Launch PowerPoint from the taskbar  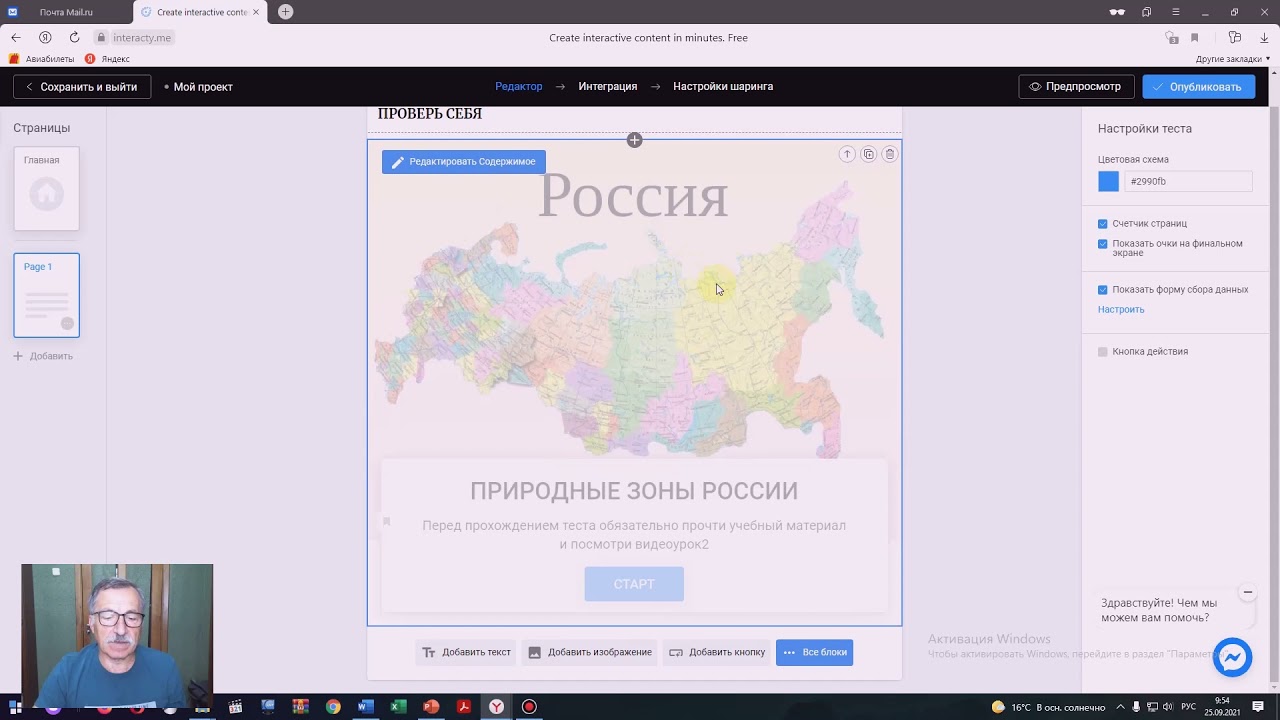tap(431, 707)
